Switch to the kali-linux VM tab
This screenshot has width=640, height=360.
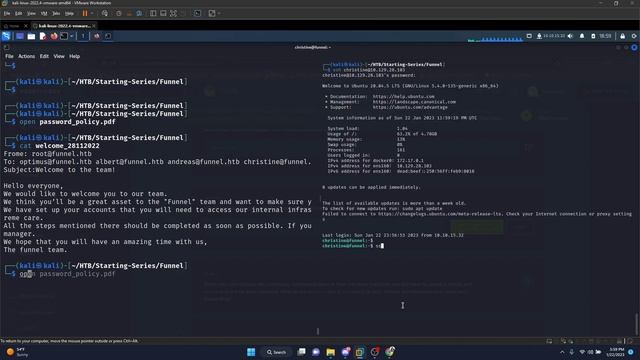64,26
